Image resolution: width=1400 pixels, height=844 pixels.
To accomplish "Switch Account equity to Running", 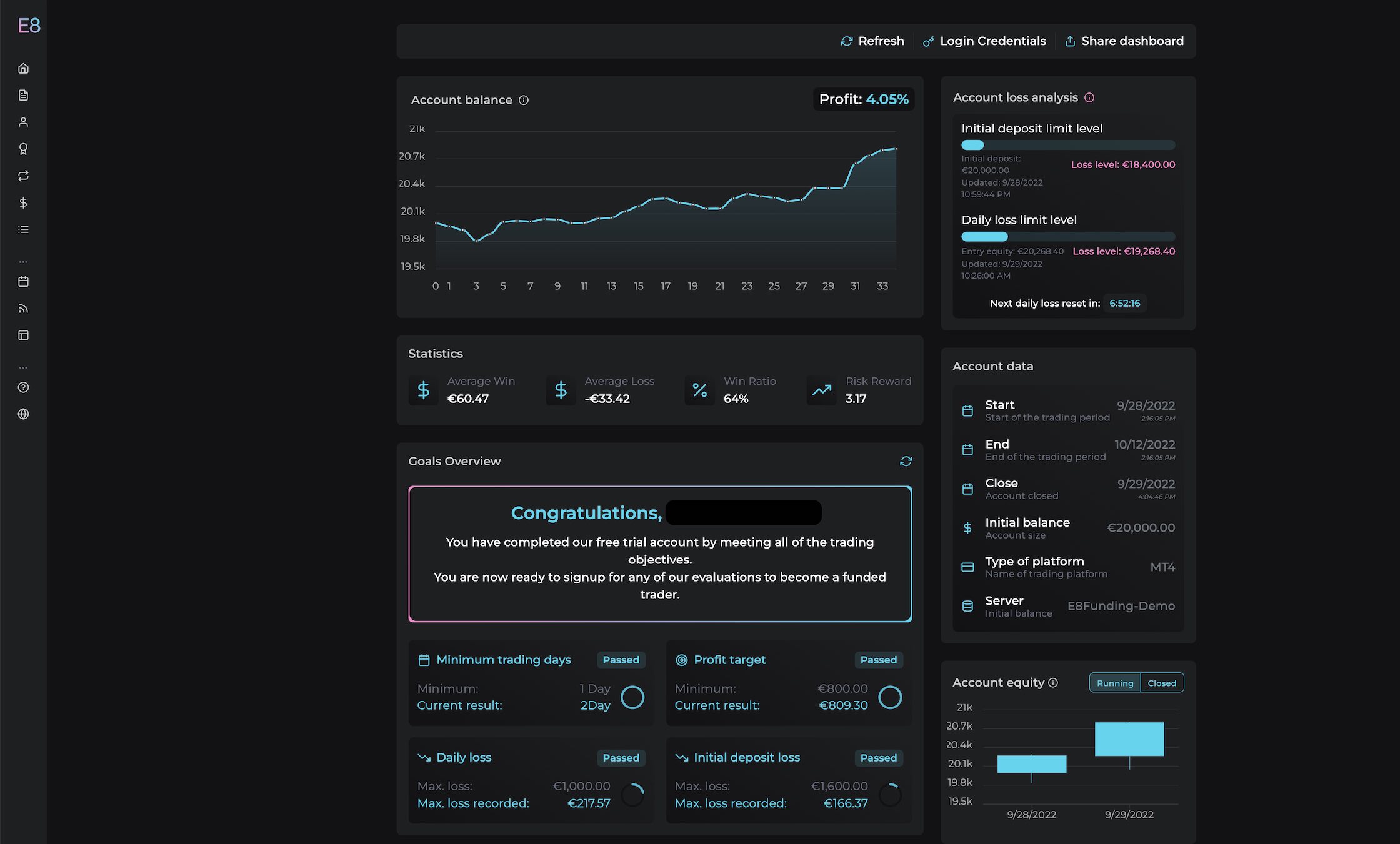I will click(x=1114, y=683).
